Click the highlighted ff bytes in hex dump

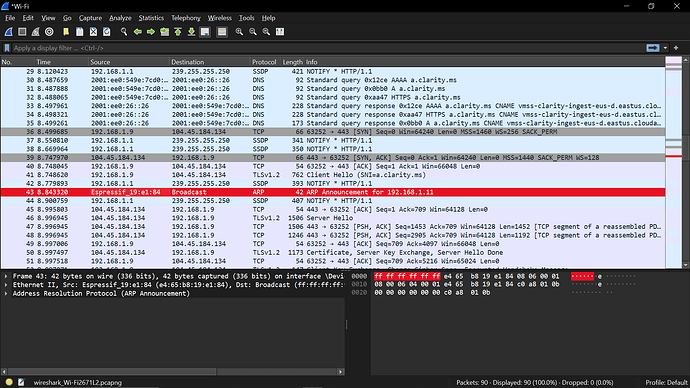[407, 276]
